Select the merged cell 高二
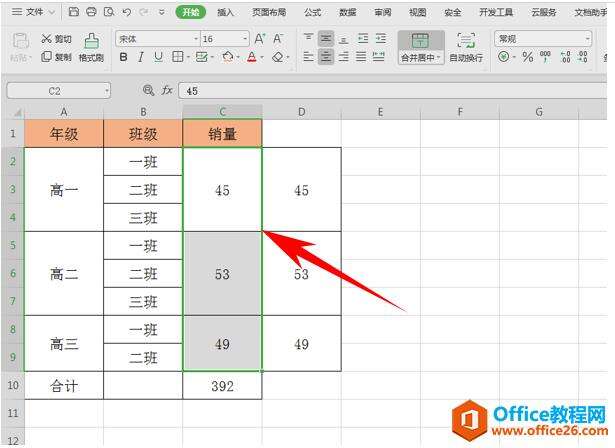The height and width of the screenshot is (448, 615). [64, 273]
